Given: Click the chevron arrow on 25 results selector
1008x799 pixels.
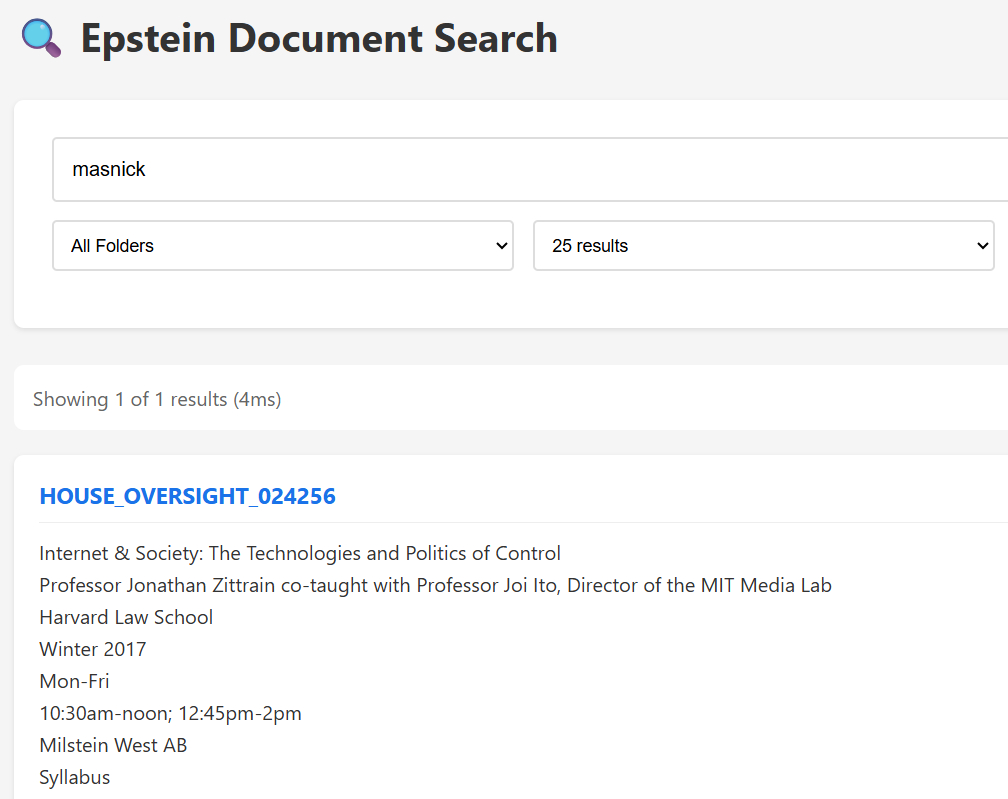Looking at the screenshot, I should click(981, 246).
